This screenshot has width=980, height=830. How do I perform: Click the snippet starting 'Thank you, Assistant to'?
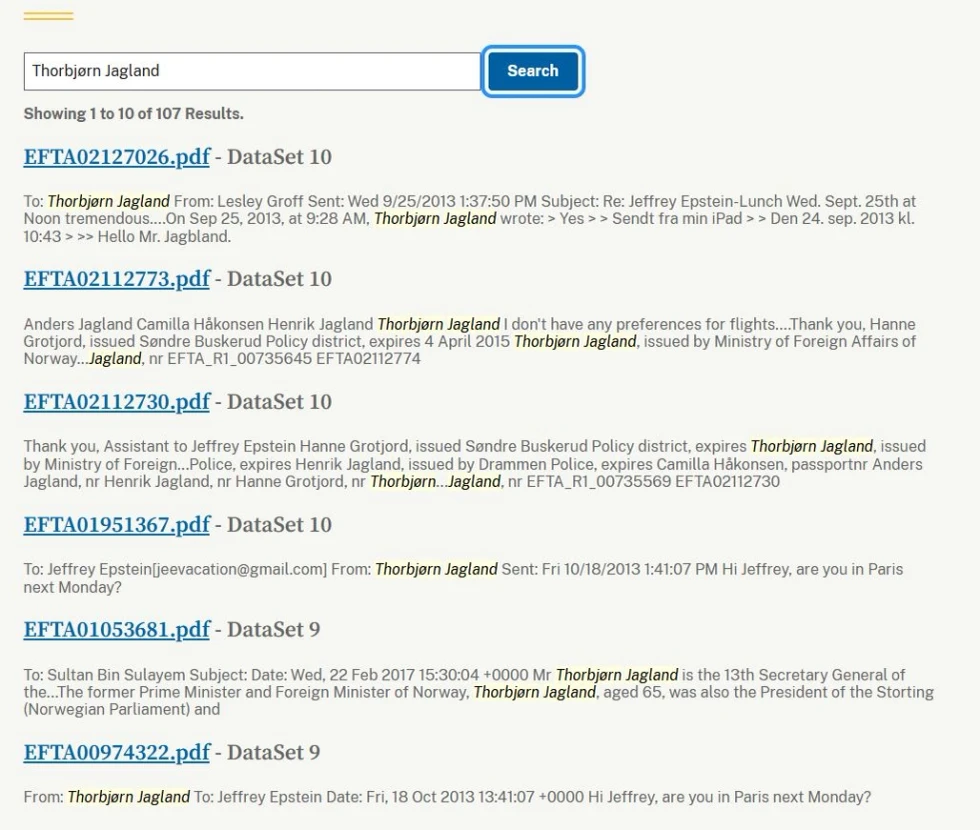point(470,464)
